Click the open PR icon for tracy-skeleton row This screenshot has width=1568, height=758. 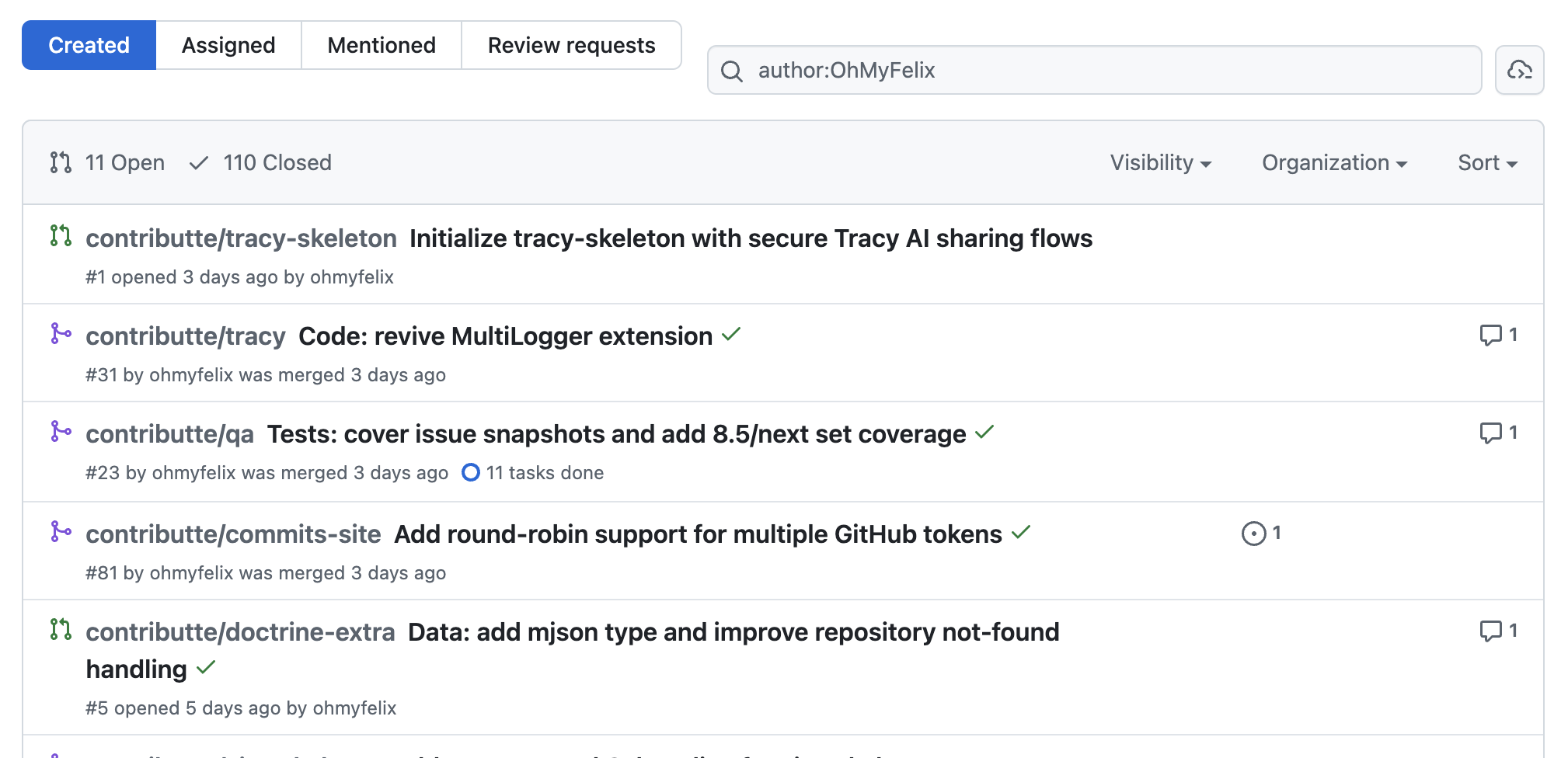tap(61, 235)
